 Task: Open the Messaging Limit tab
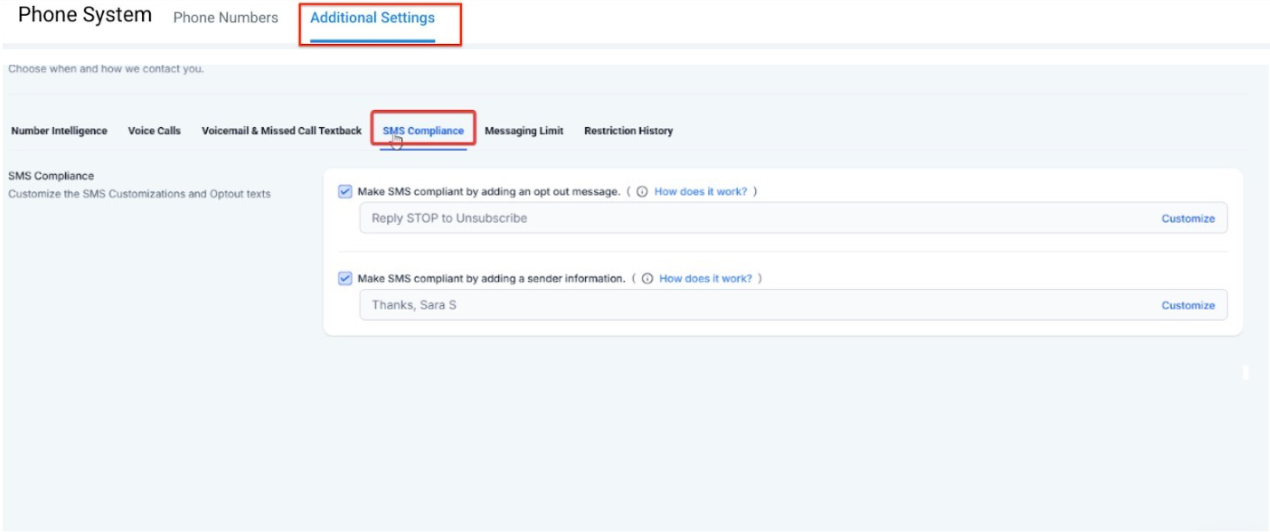524,131
